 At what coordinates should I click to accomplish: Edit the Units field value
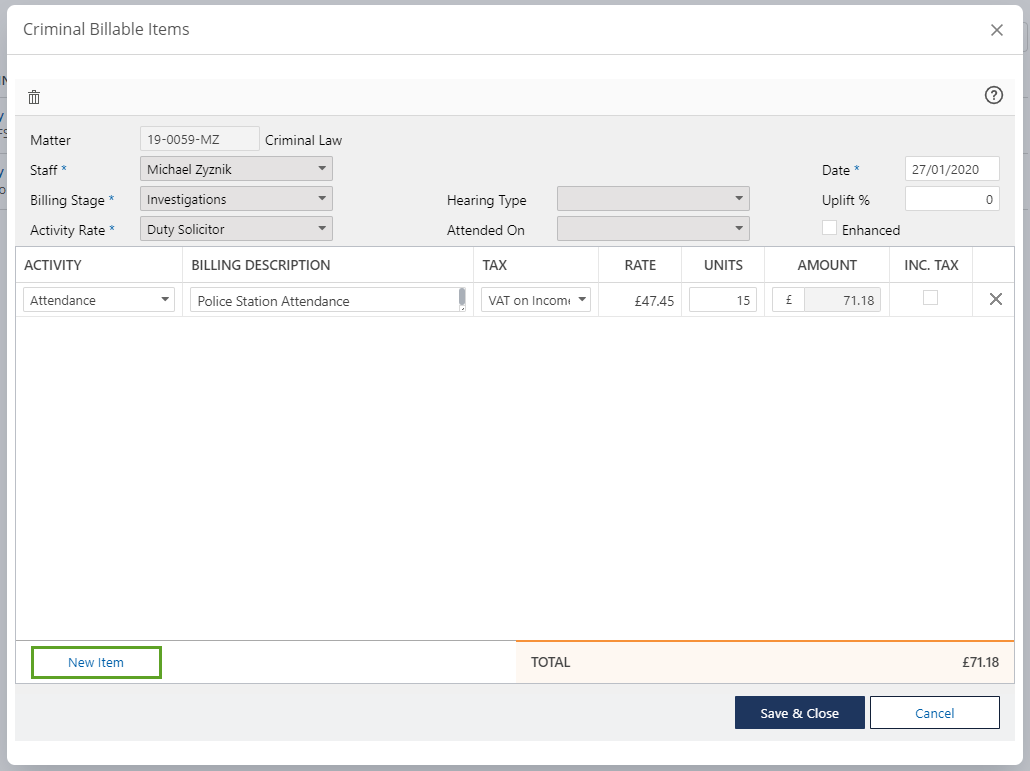click(722, 300)
